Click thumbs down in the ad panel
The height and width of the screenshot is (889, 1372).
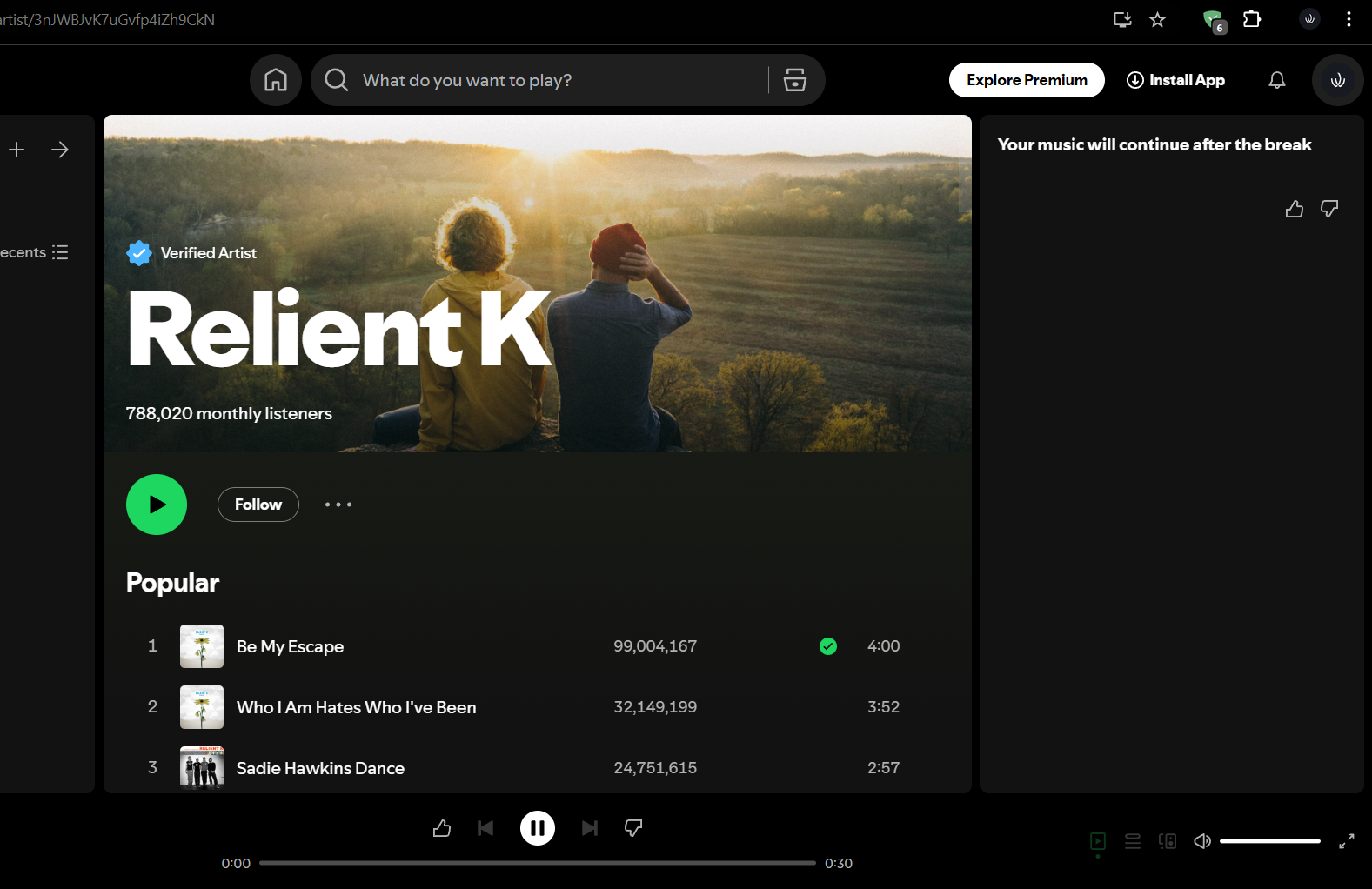click(x=1328, y=209)
